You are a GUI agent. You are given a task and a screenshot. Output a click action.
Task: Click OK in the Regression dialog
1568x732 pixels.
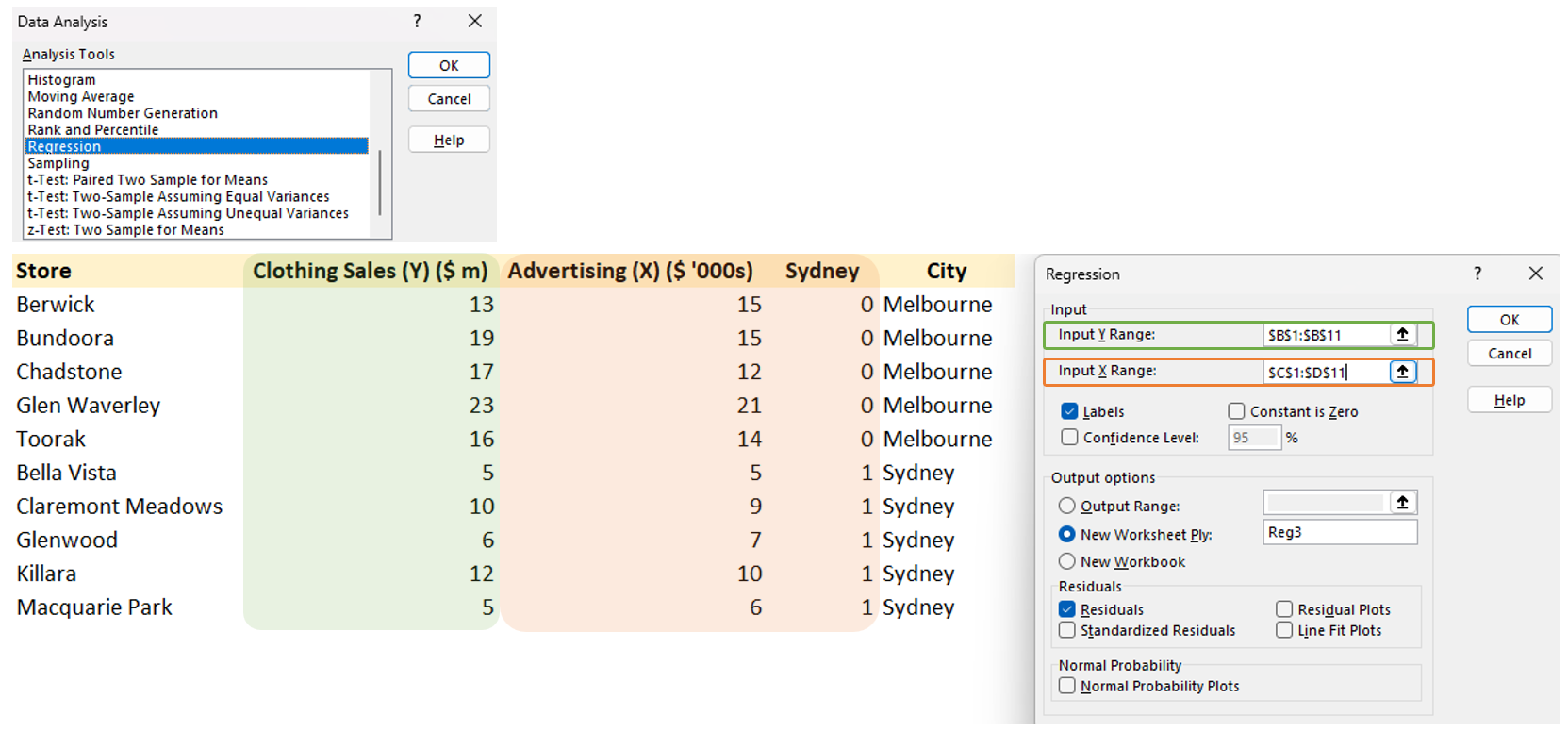pyautogui.click(x=1510, y=320)
